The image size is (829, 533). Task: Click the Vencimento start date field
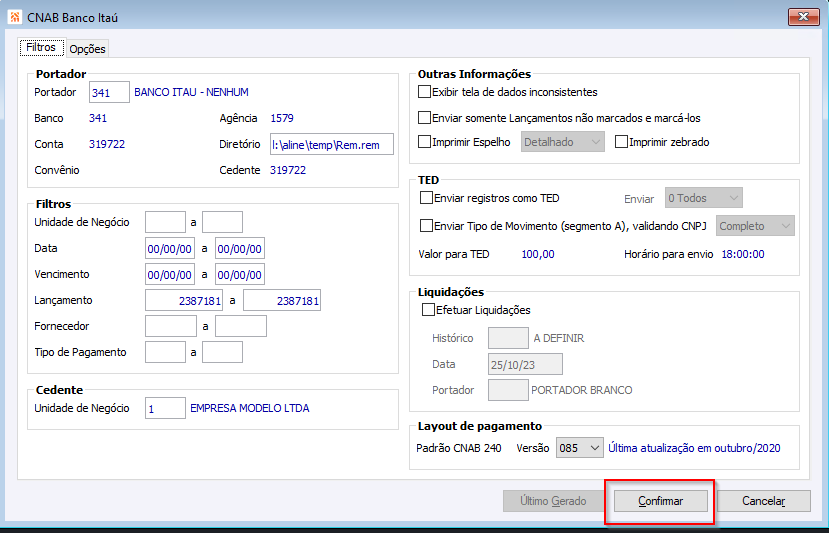pyautogui.click(x=170, y=274)
